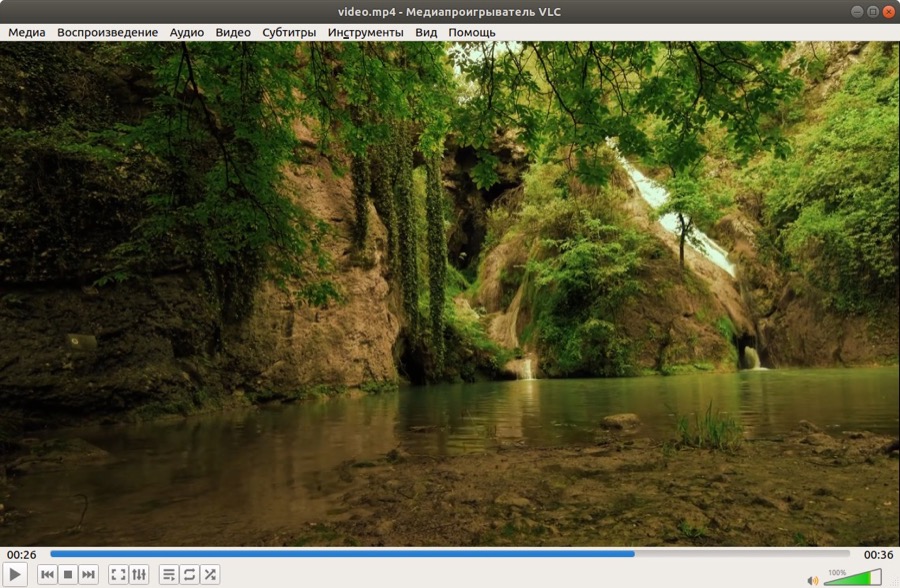Mute audio by clicking the speaker icon
This screenshot has width=900, height=588.
[811, 580]
